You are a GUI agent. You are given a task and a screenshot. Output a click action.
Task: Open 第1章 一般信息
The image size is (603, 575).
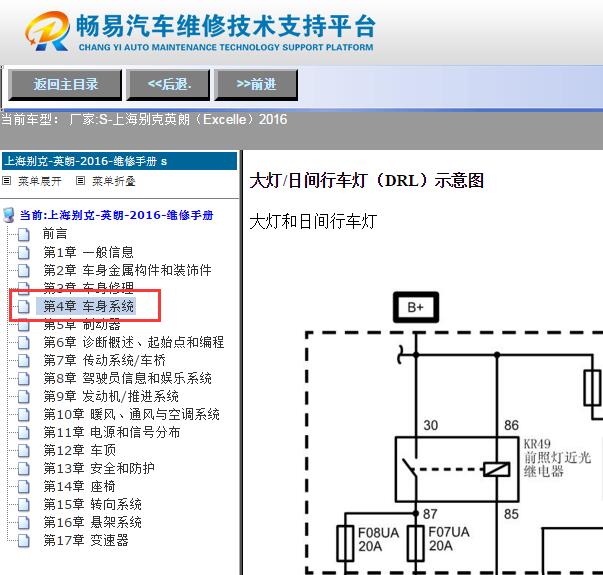tap(88, 252)
